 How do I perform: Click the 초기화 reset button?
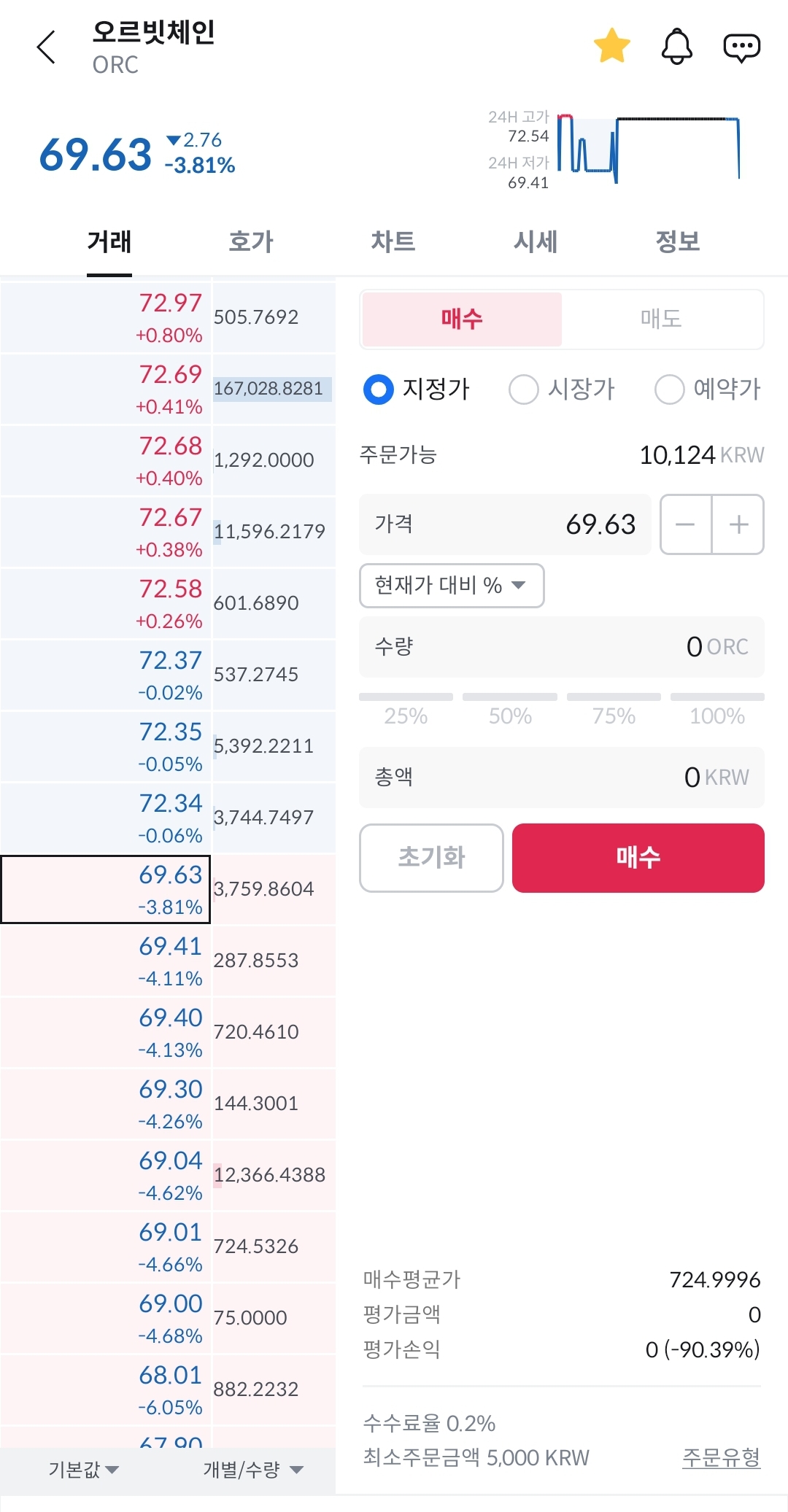coord(431,857)
